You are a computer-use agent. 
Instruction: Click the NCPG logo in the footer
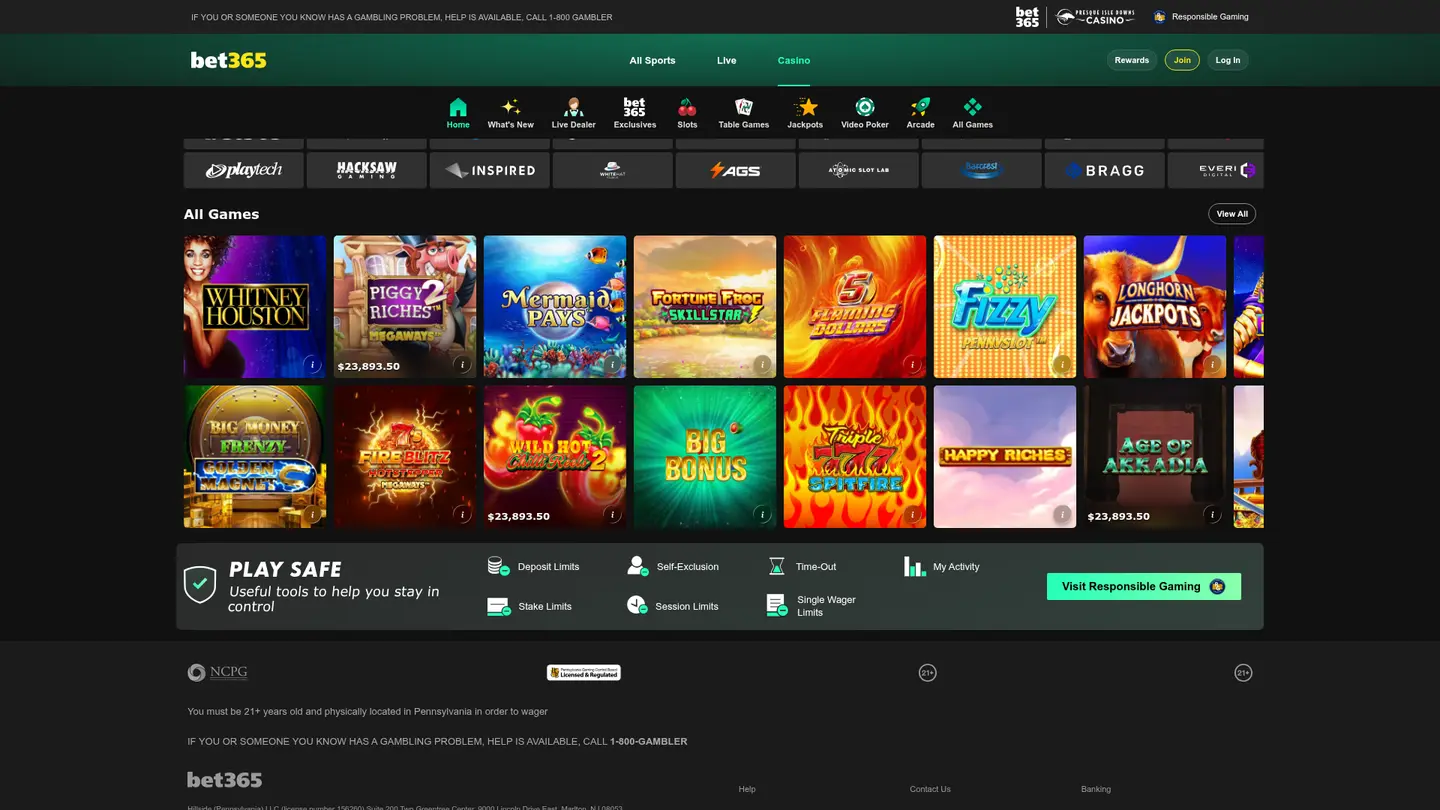point(217,673)
